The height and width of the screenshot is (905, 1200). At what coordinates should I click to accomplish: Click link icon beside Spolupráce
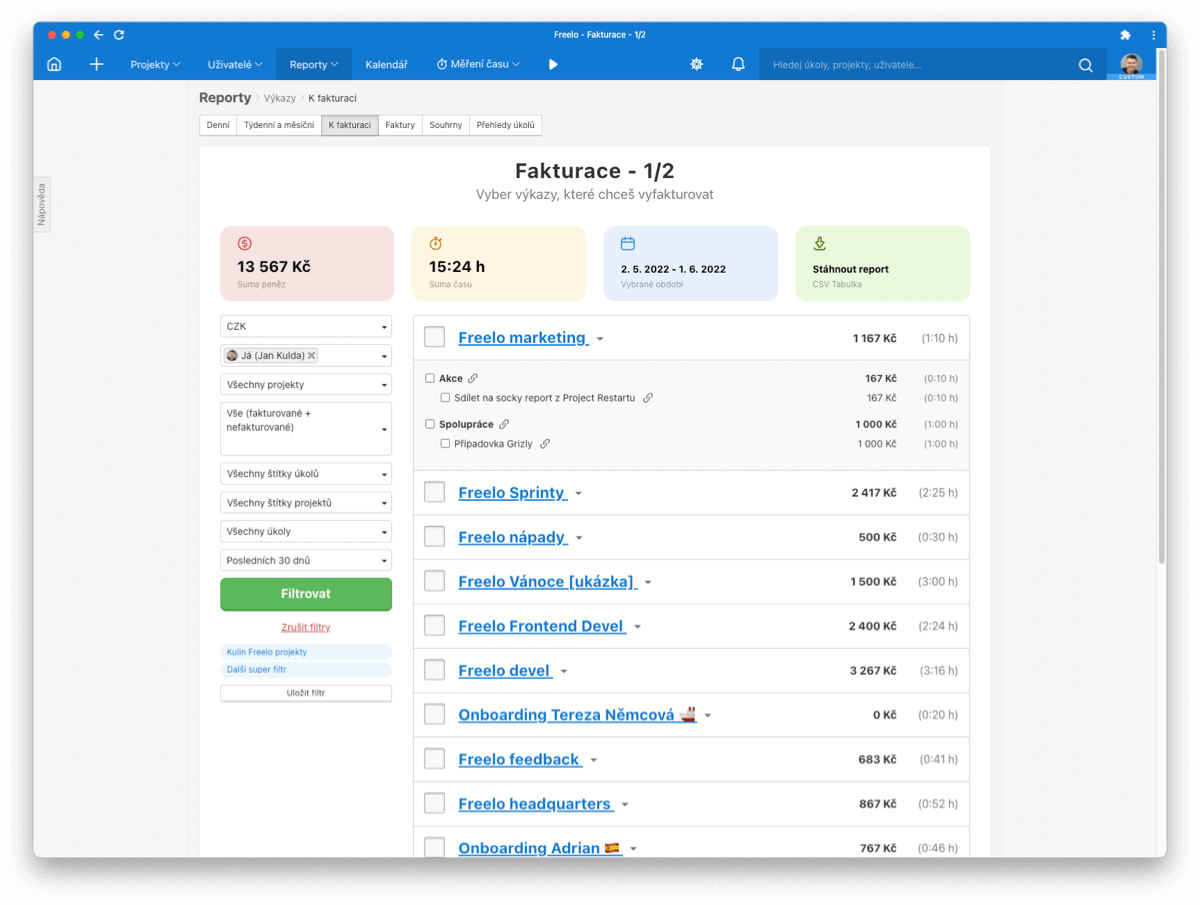pyautogui.click(x=504, y=424)
